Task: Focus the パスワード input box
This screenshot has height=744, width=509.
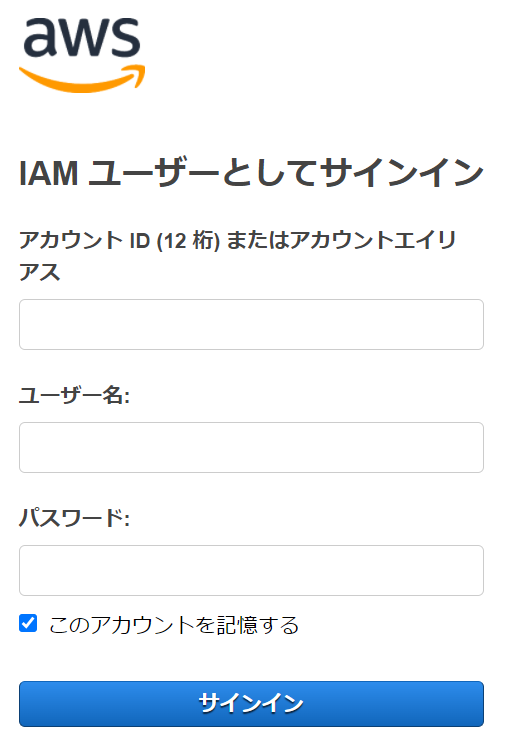Action: tap(251, 570)
